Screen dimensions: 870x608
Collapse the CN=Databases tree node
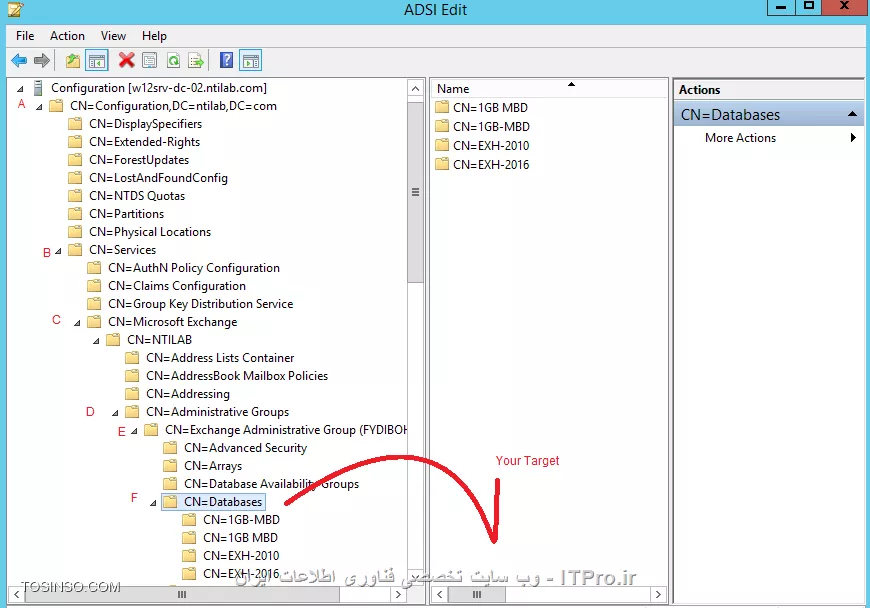pyautogui.click(x=153, y=503)
